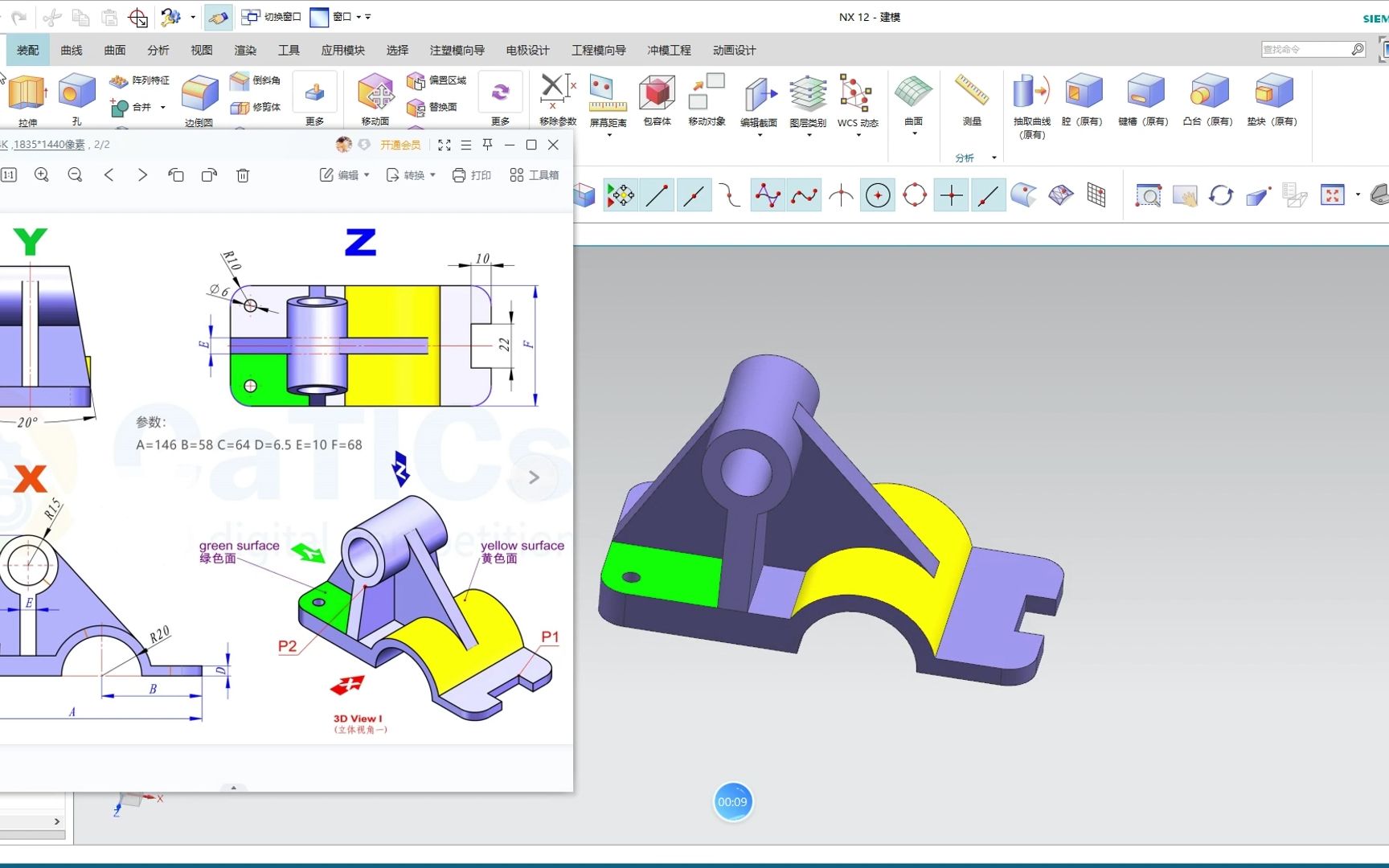Switch to the 曲线 curve tab
This screenshot has width=1389, height=868.
click(x=72, y=50)
